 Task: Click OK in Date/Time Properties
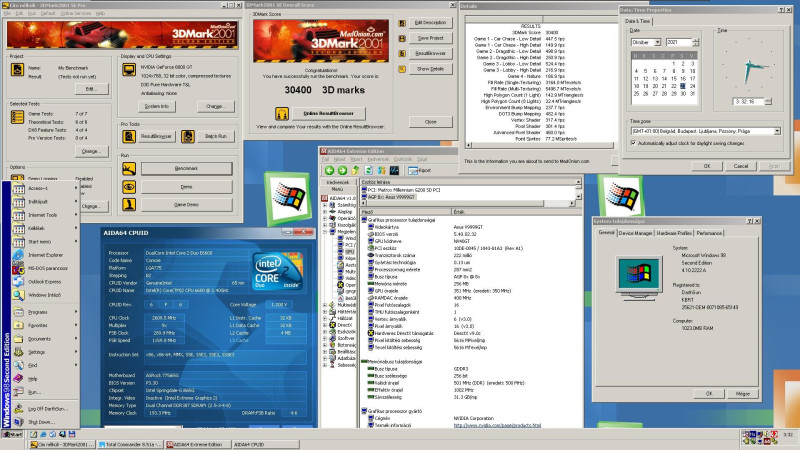pos(707,166)
